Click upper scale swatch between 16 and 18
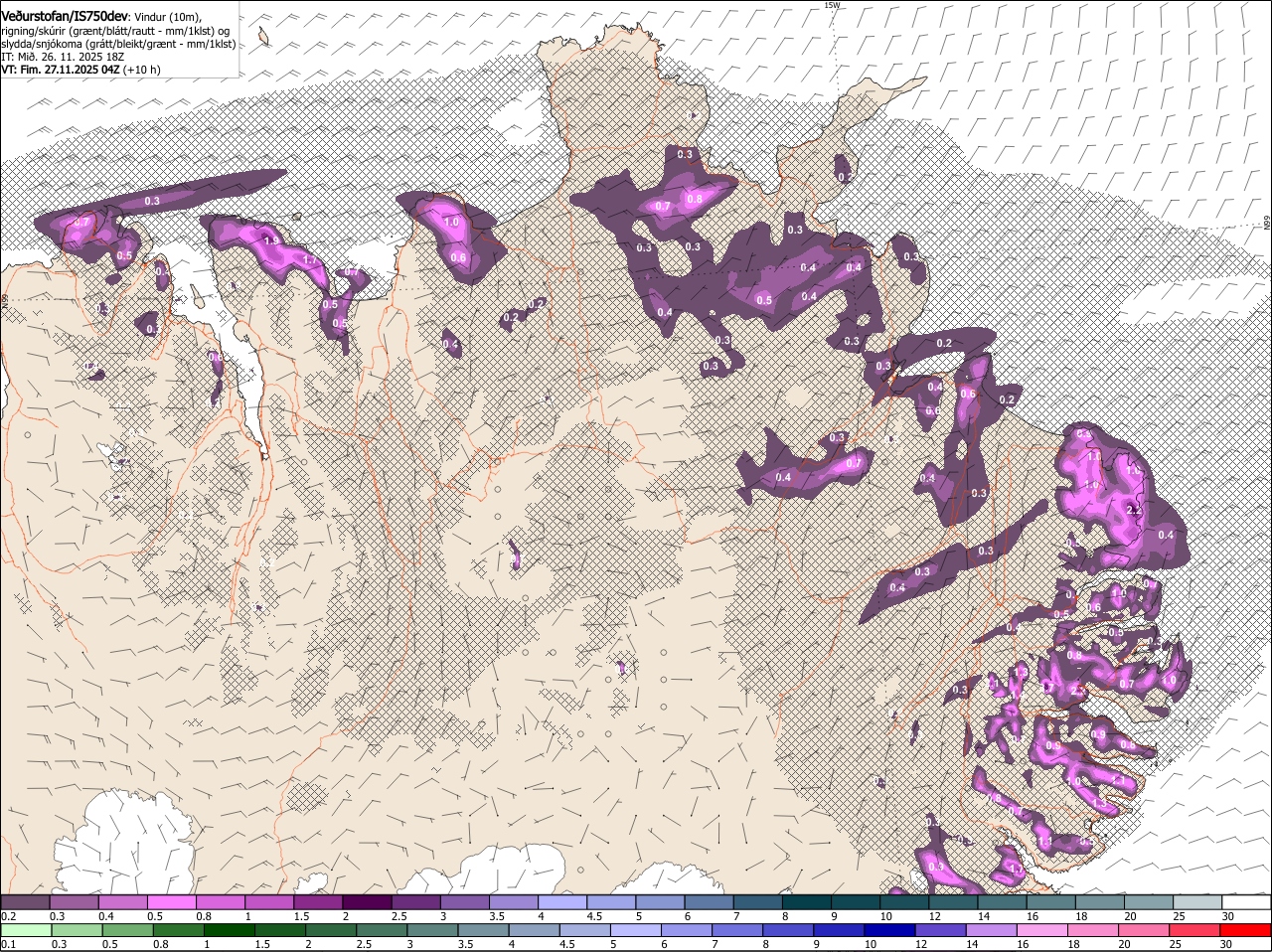Viewport: 1272px width, 952px height. pyautogui.click(x=1049, y=901)
